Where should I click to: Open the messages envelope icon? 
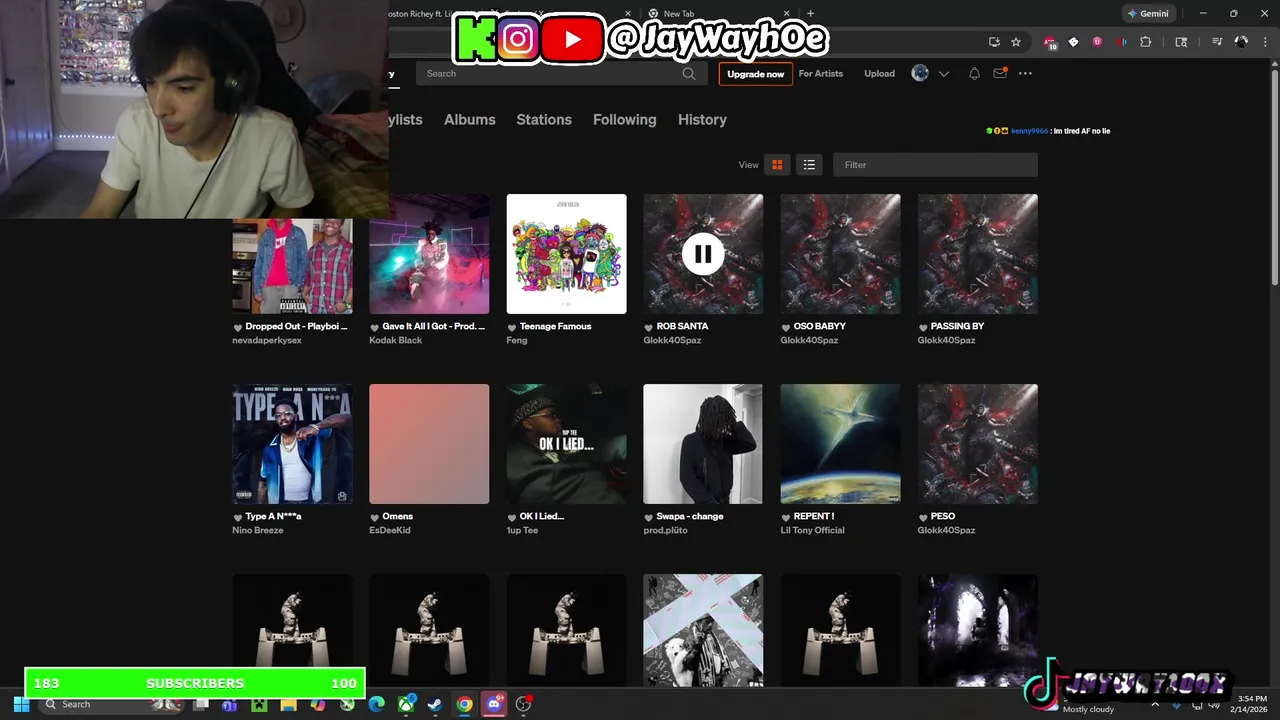(1000, 73)
